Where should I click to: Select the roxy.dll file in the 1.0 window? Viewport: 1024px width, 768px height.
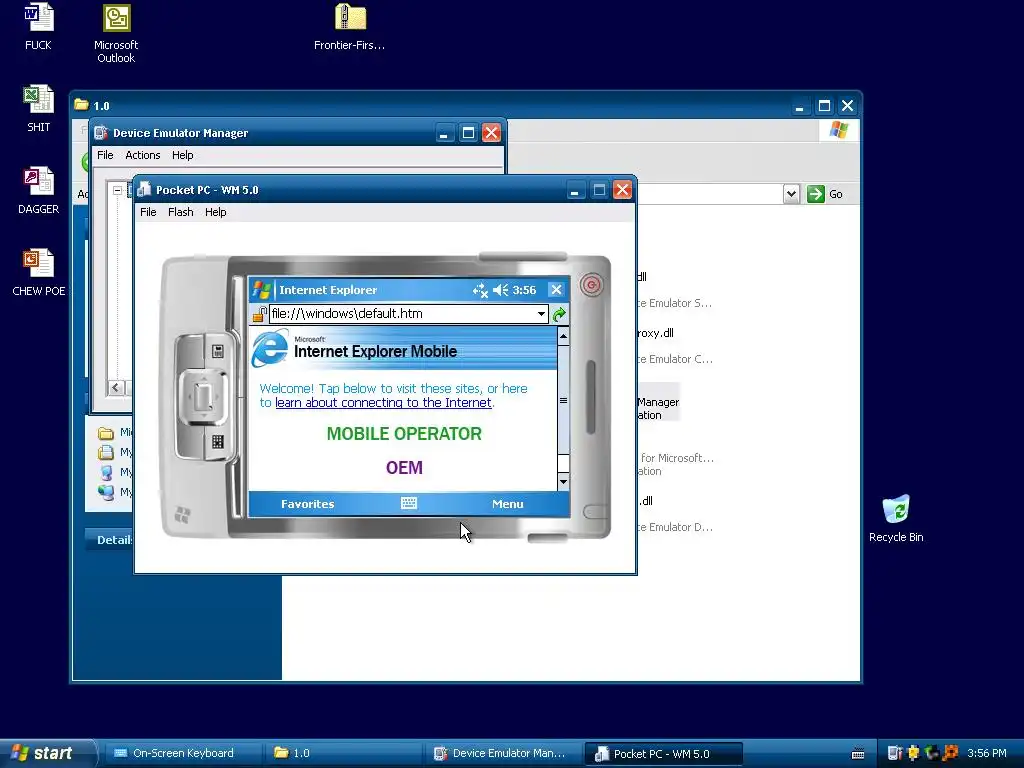(655, 333)
